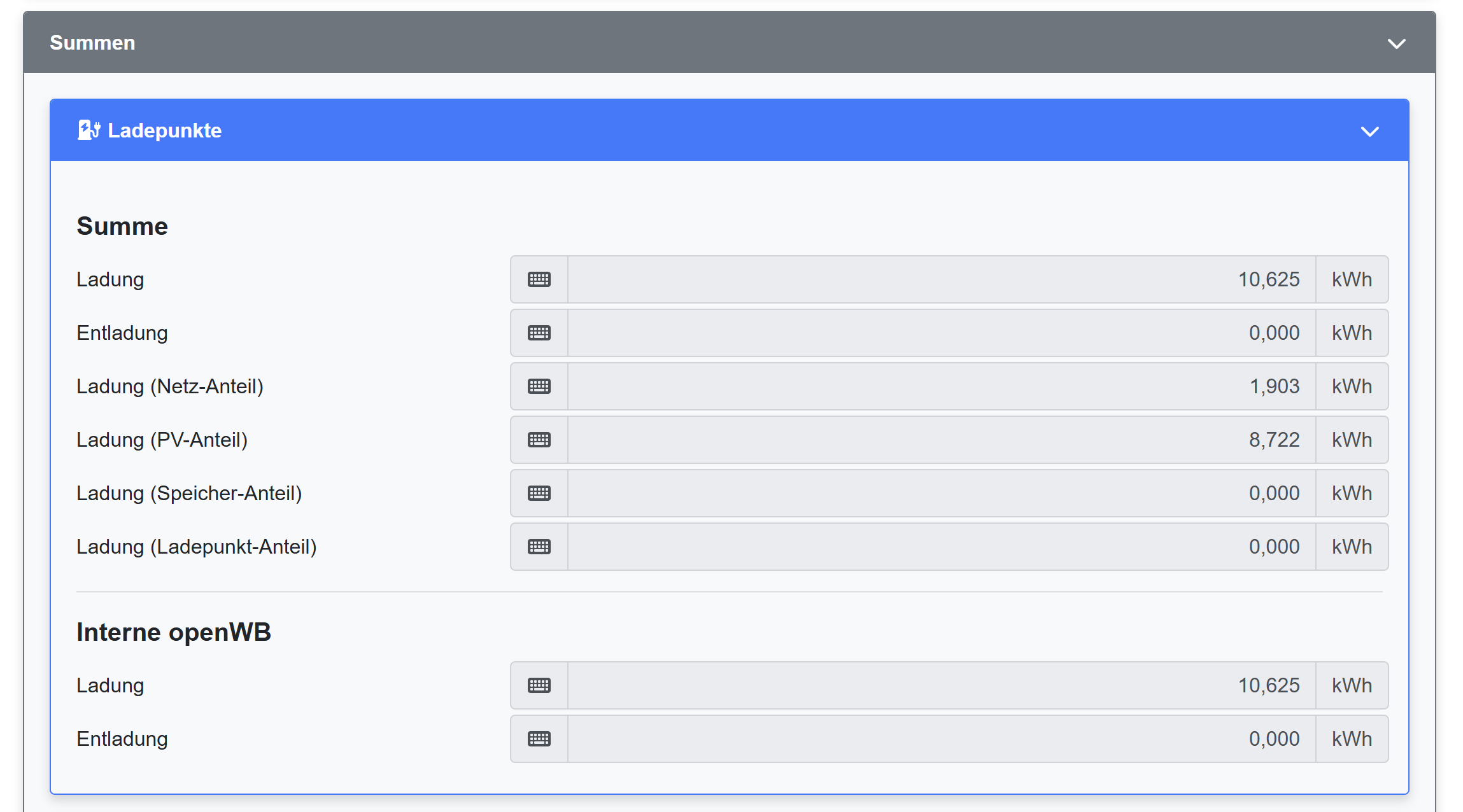The width and height of the screenshot is (1463, 812).
Task: Click keyboard icon in Summe Entladung row
Action: coord(539,333)
